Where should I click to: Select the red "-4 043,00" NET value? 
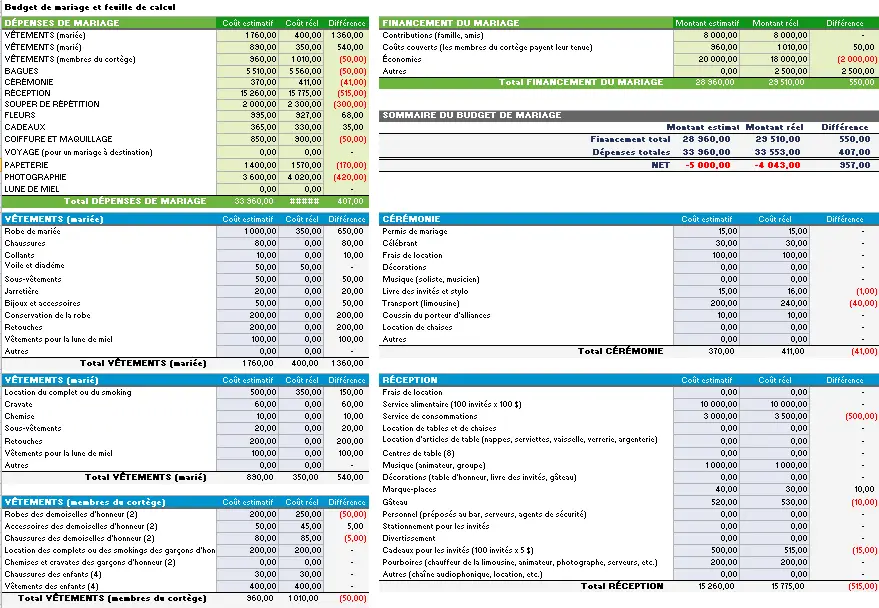pos(778,165)
